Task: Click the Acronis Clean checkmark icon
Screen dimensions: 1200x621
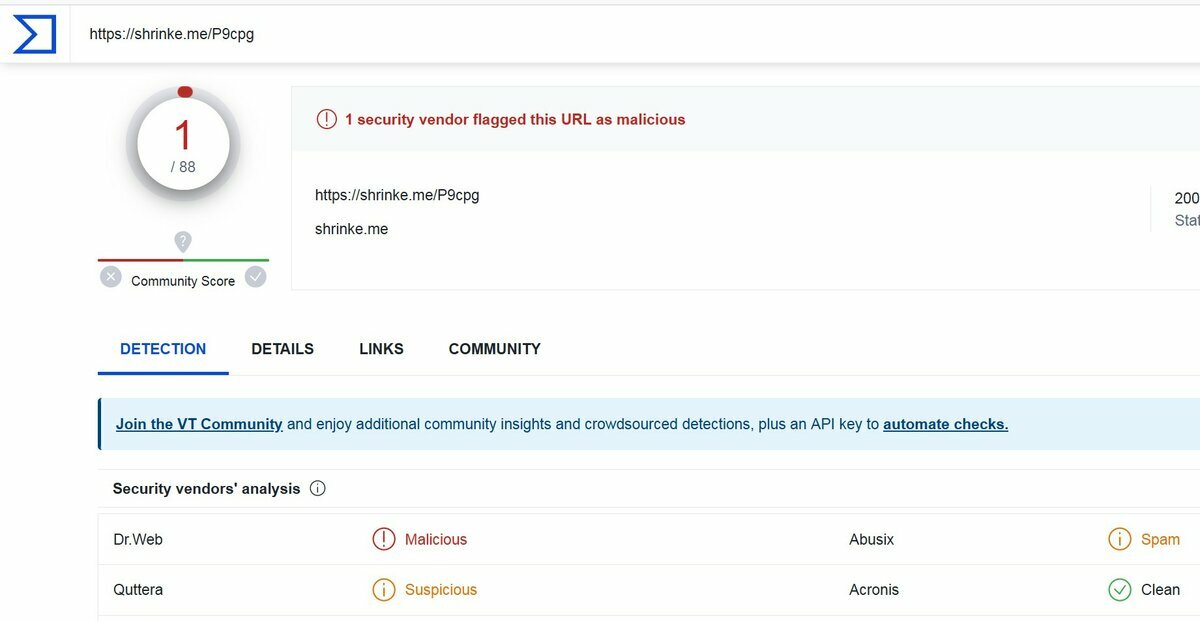Action: 1119,590
